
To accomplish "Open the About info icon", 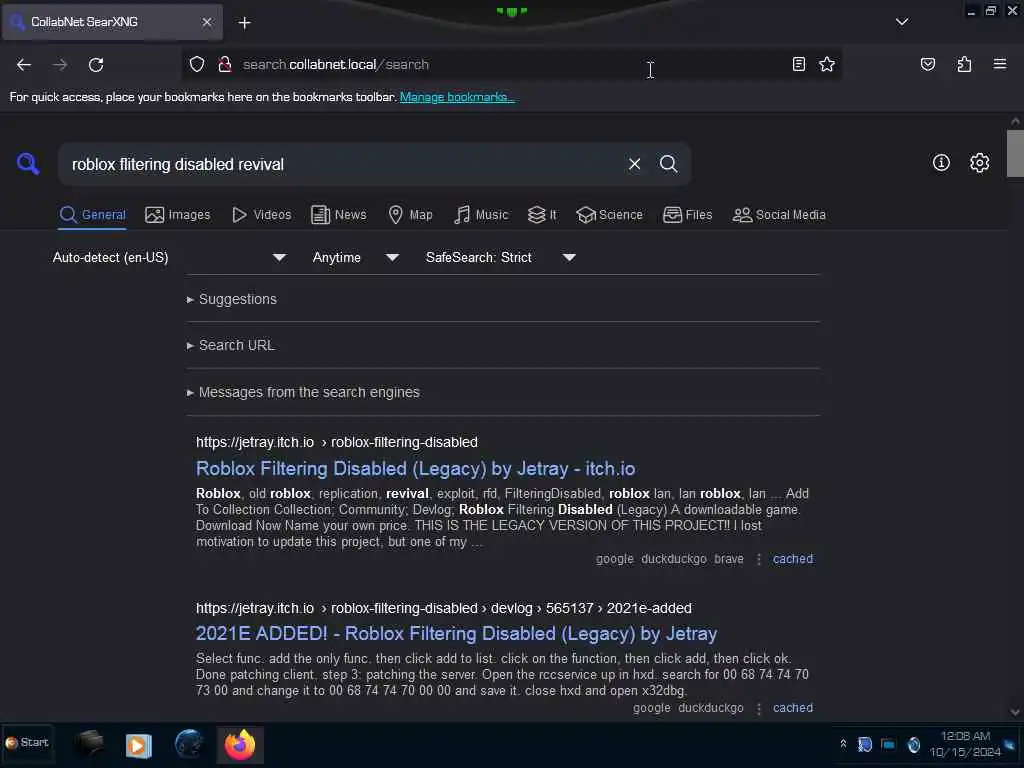I will (x=941, y=163).
